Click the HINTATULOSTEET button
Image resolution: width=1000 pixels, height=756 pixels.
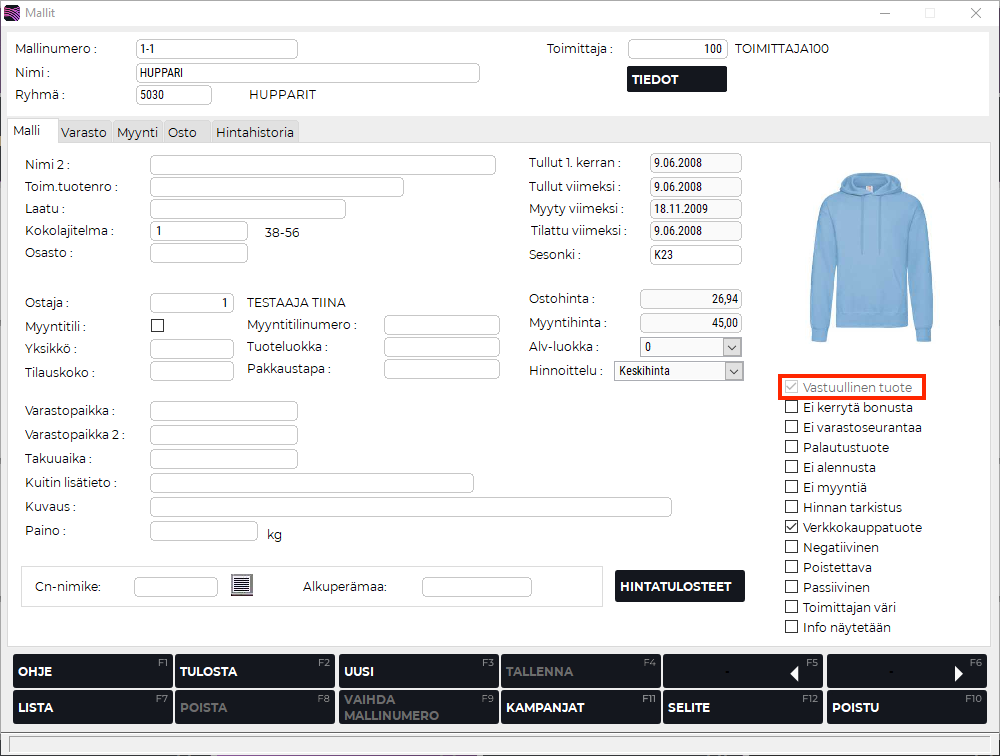[680, 586]
